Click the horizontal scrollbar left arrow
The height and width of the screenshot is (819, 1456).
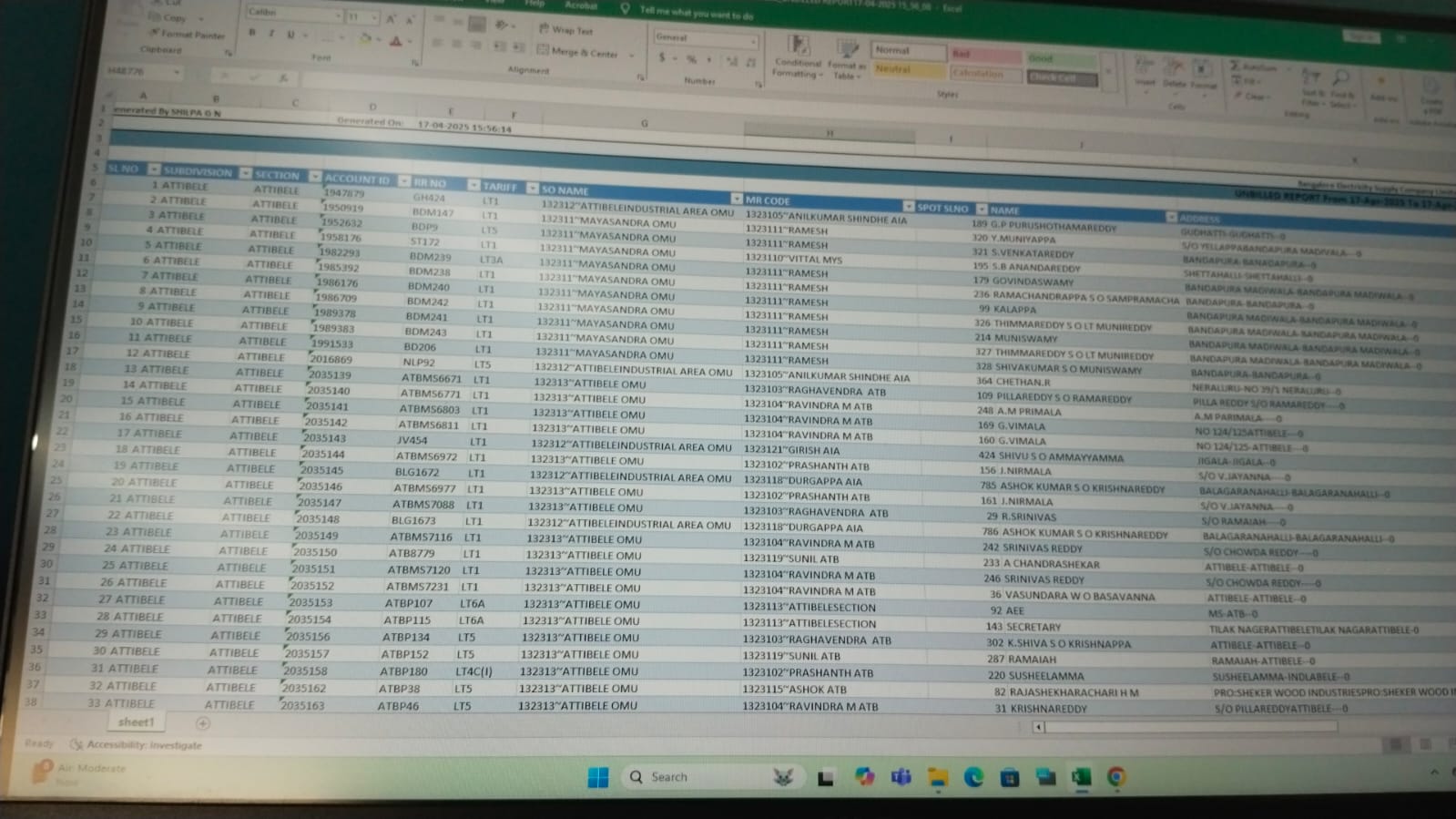(1038, 726)
